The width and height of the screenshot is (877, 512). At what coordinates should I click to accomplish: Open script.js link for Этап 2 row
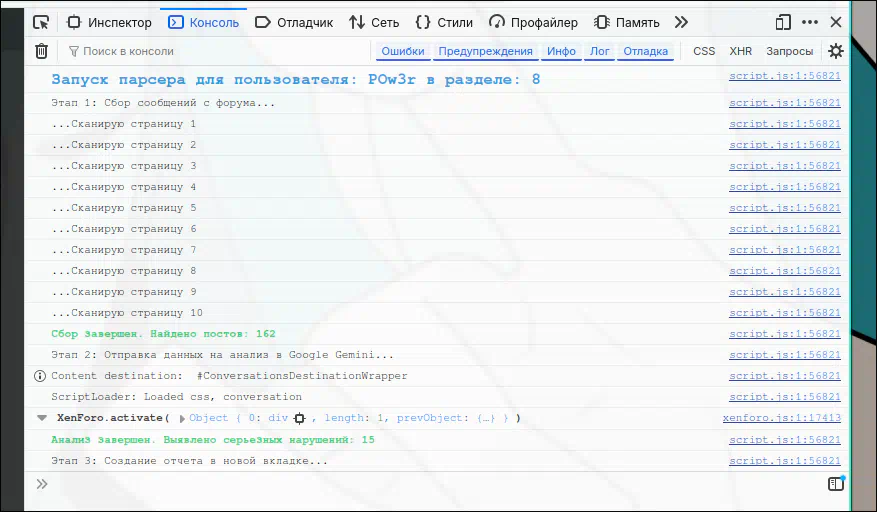785,355
